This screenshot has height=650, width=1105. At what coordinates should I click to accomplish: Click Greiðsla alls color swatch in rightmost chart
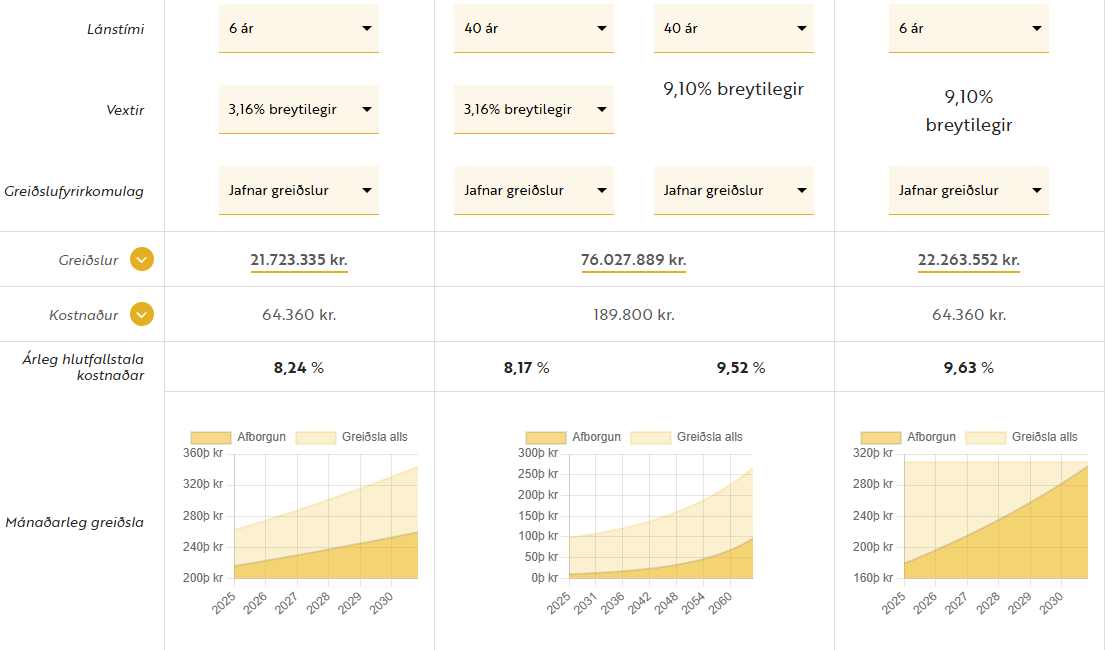click(x=985, y=437)
